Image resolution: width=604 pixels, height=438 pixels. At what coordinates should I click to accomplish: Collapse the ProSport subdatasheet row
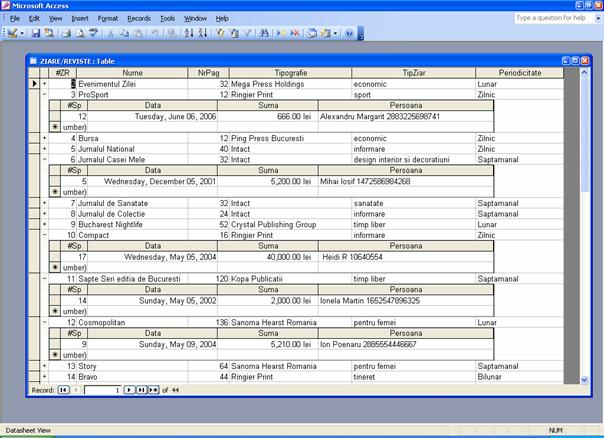click(x=44, y=94)
